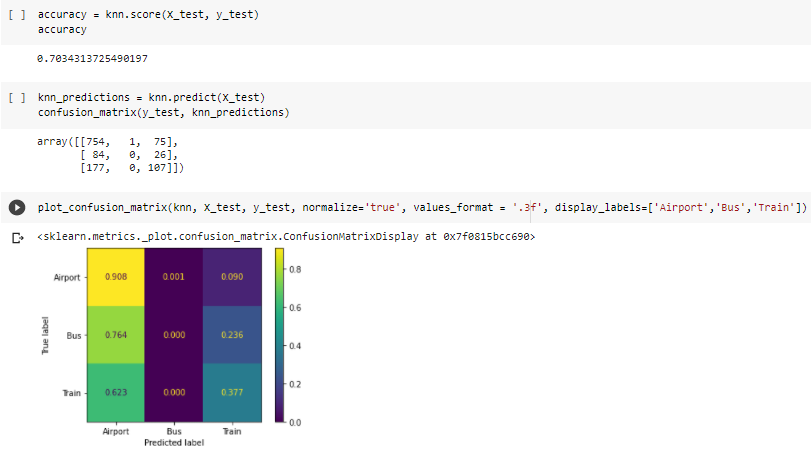This screenshot has width=811, height=451.
Task: Run the knn.predict cell via its brackets
Action: (x=16, y=97)
